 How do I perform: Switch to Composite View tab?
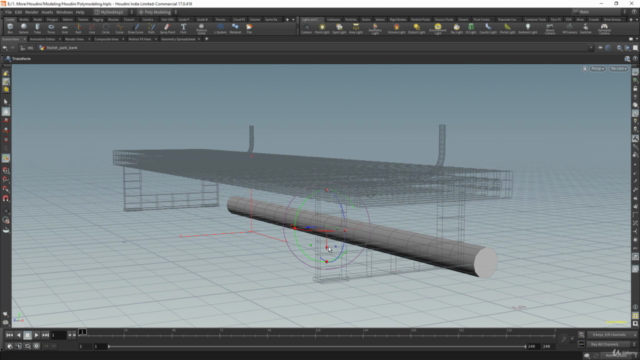106,39
